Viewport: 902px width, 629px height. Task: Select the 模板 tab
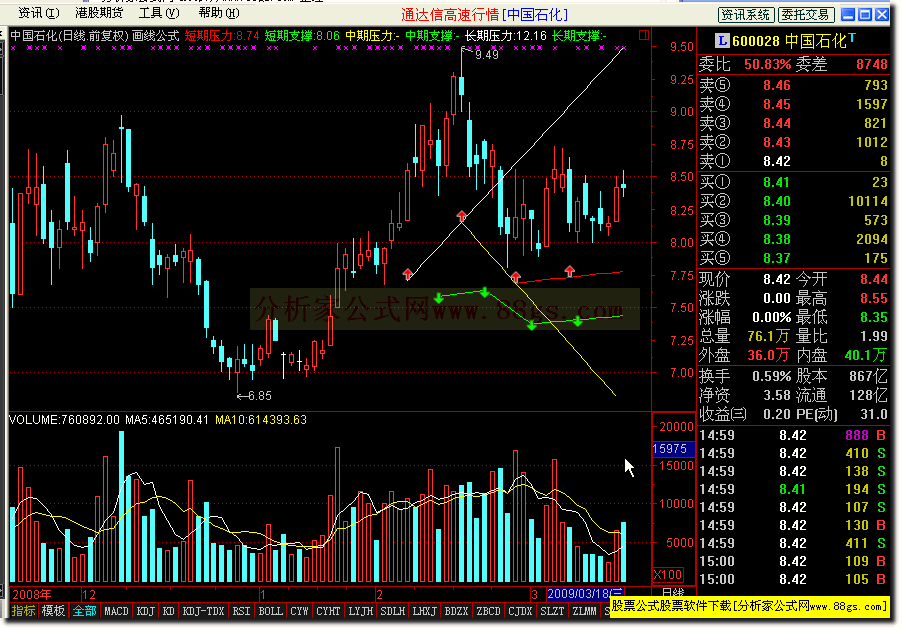53,611
